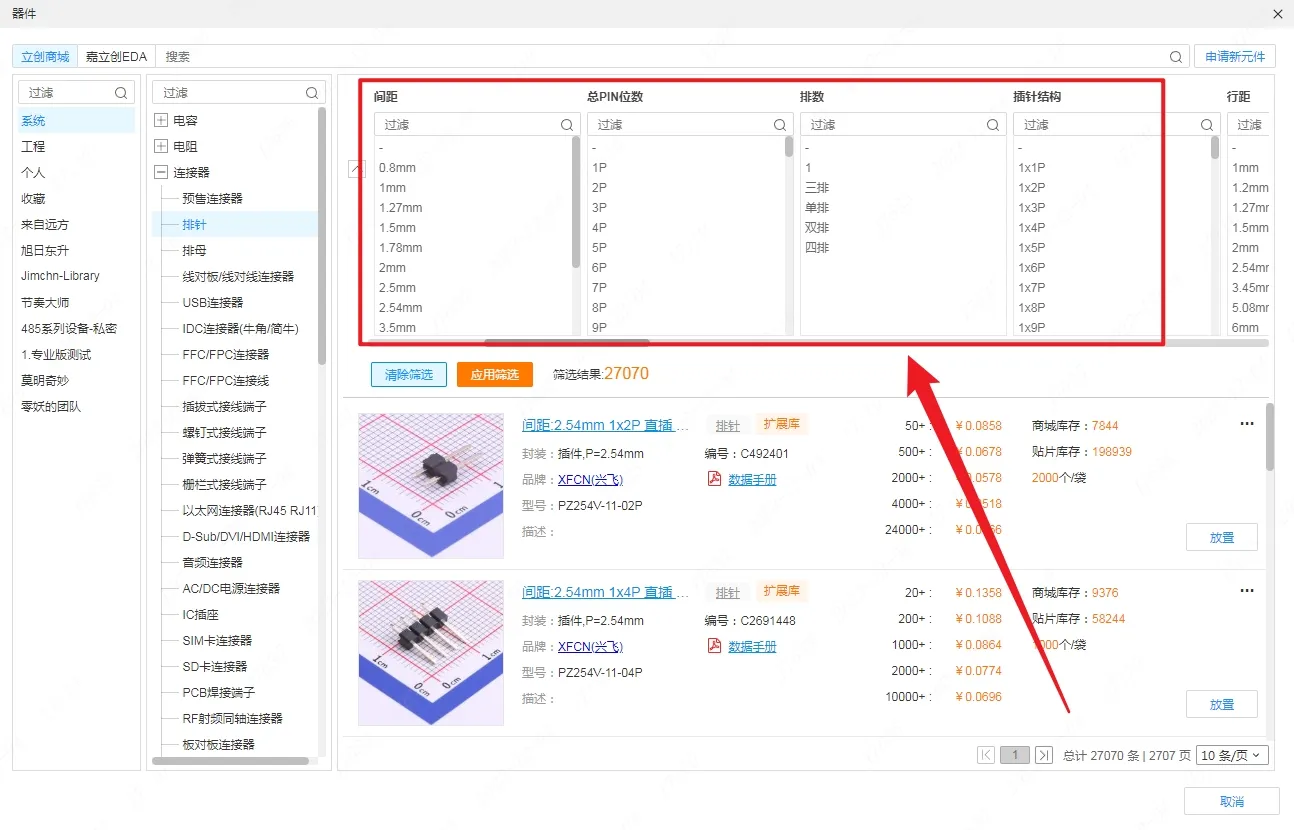Click the search icon in the 总PIN位数 filter box
Viewport: 1294px width, 830px height.
(780, 125)
